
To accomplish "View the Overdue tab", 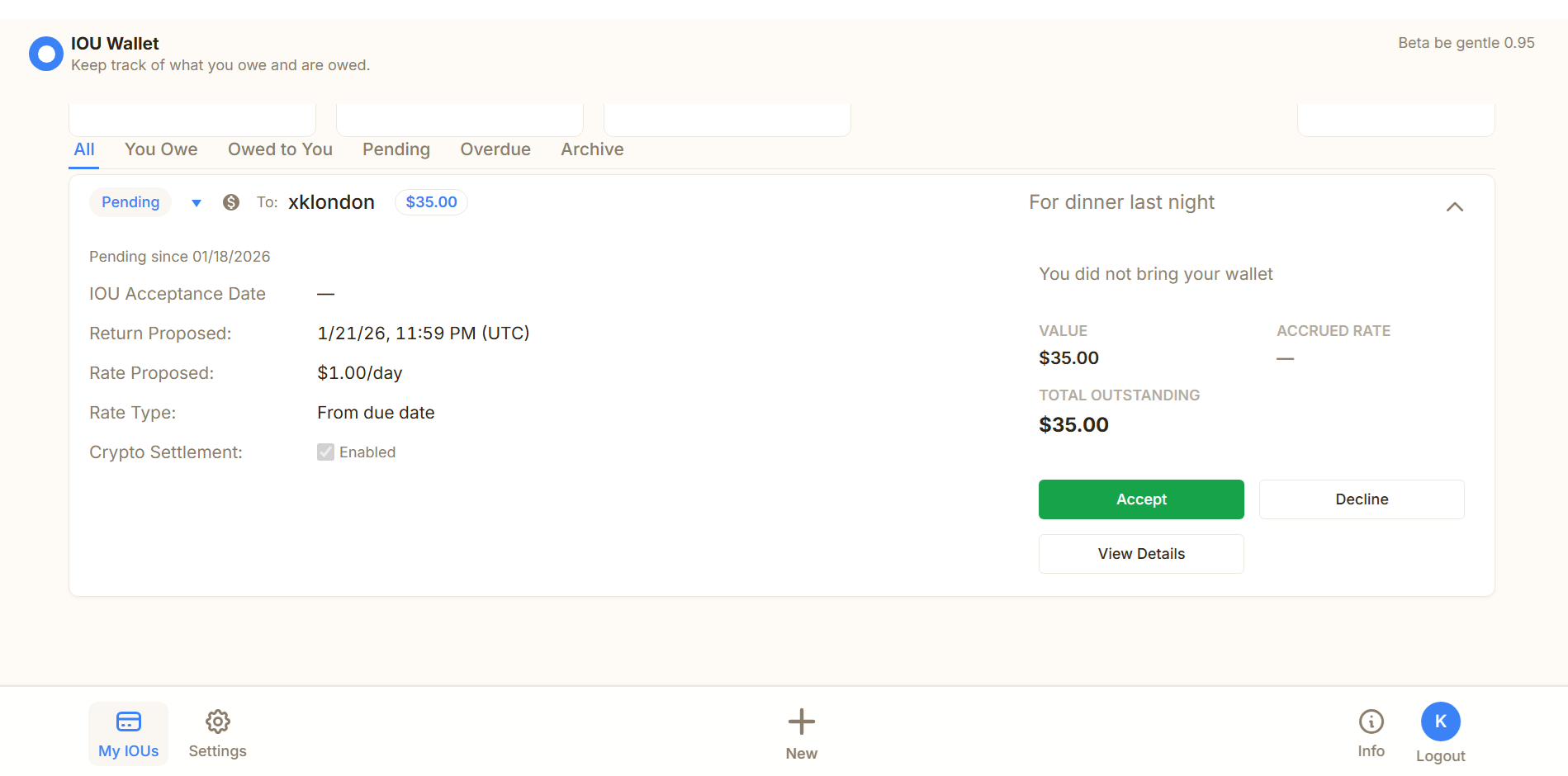I will pos(495,149).
